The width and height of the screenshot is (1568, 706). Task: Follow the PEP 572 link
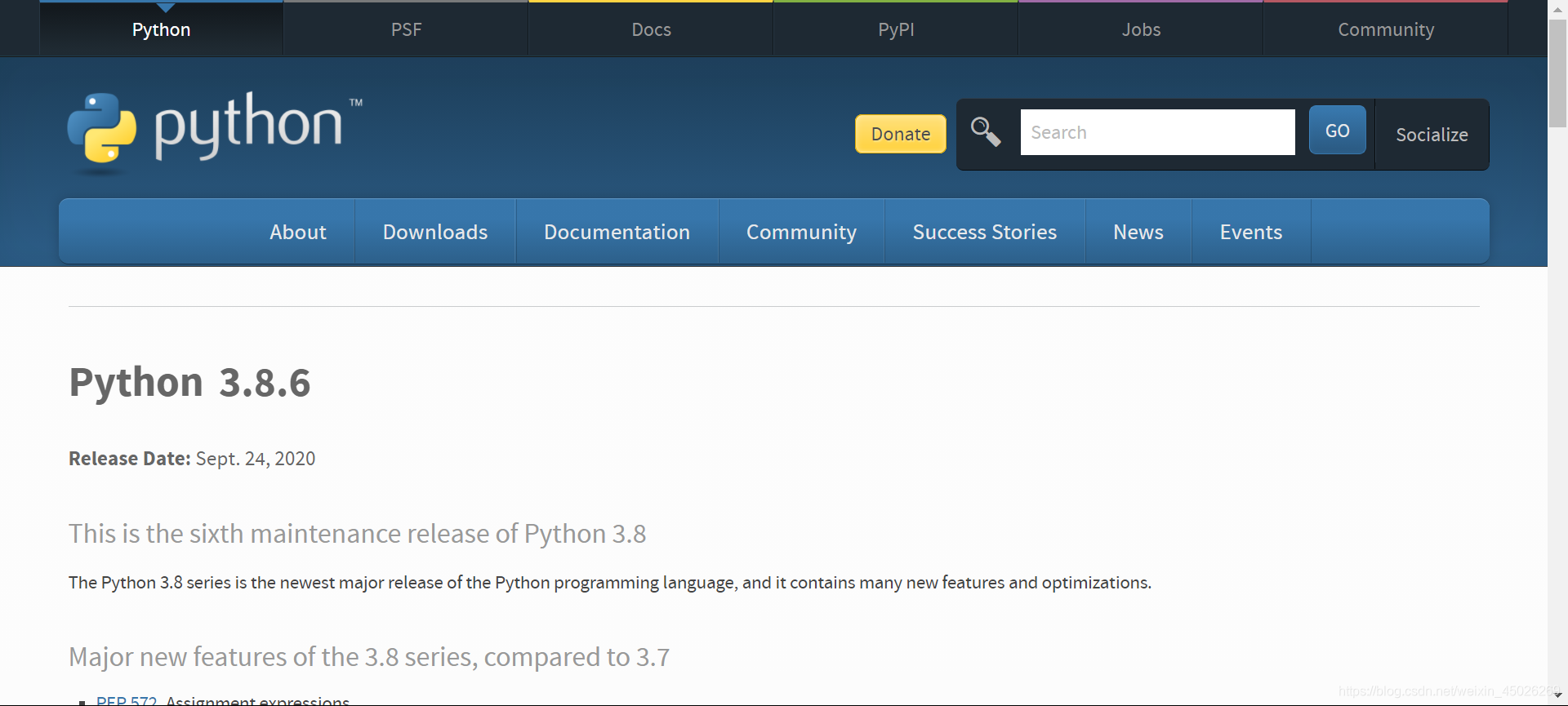[127, 700]
